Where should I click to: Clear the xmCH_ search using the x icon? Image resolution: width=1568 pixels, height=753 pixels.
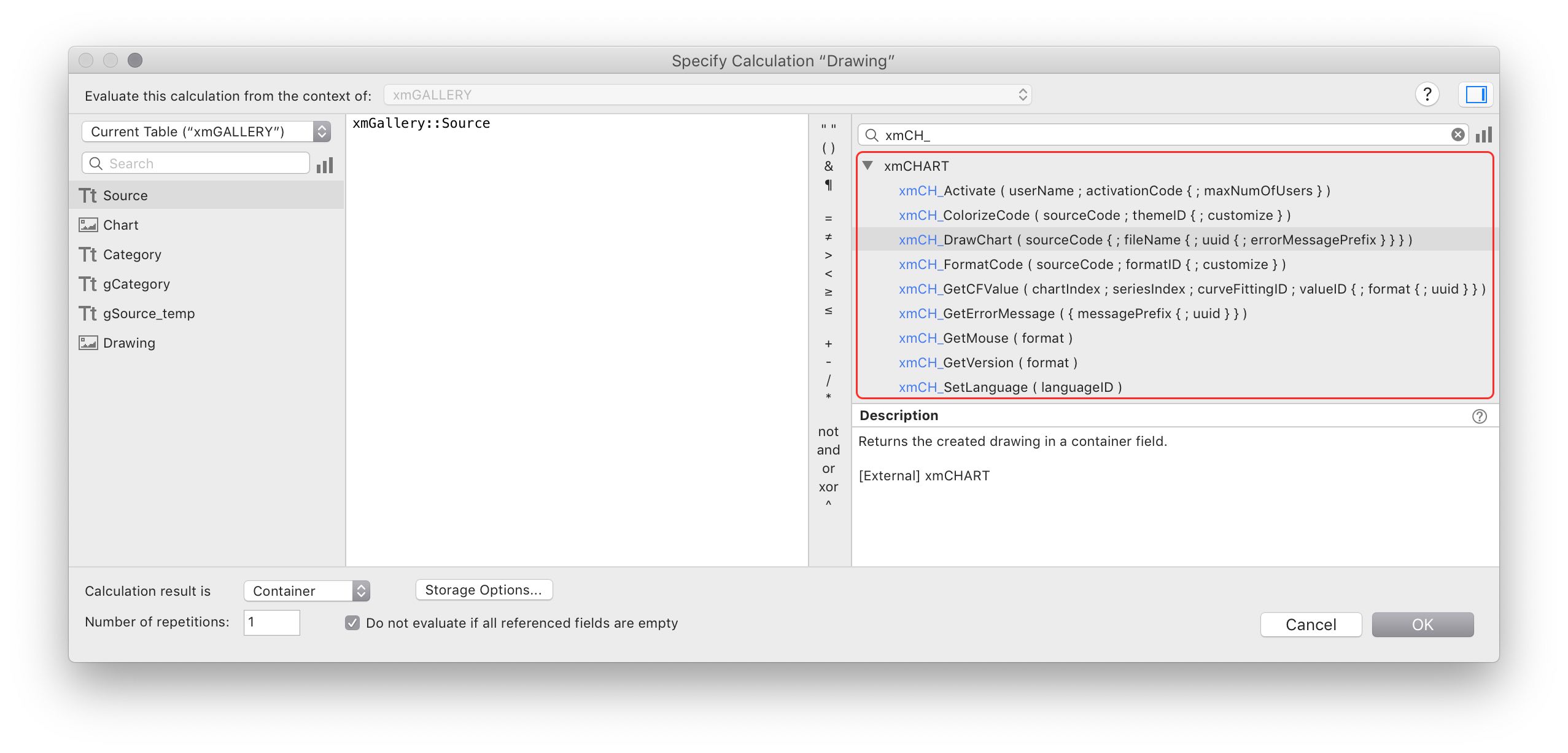(1459, 134)
